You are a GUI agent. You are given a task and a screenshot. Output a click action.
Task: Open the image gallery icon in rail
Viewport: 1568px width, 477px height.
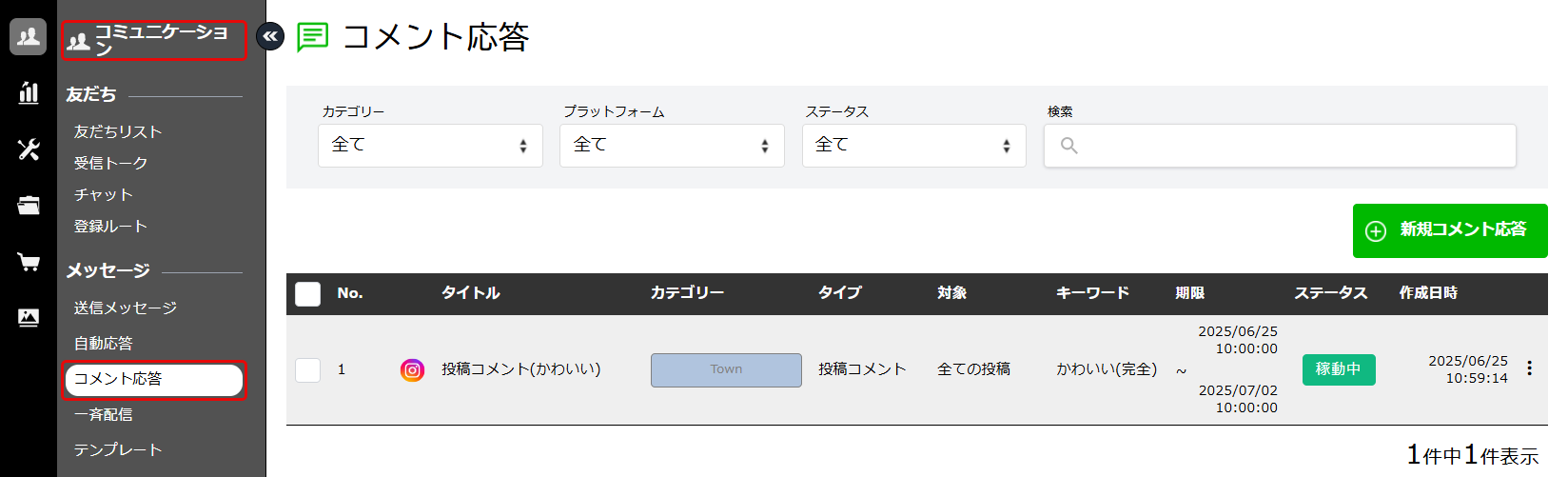click(29, 318)
